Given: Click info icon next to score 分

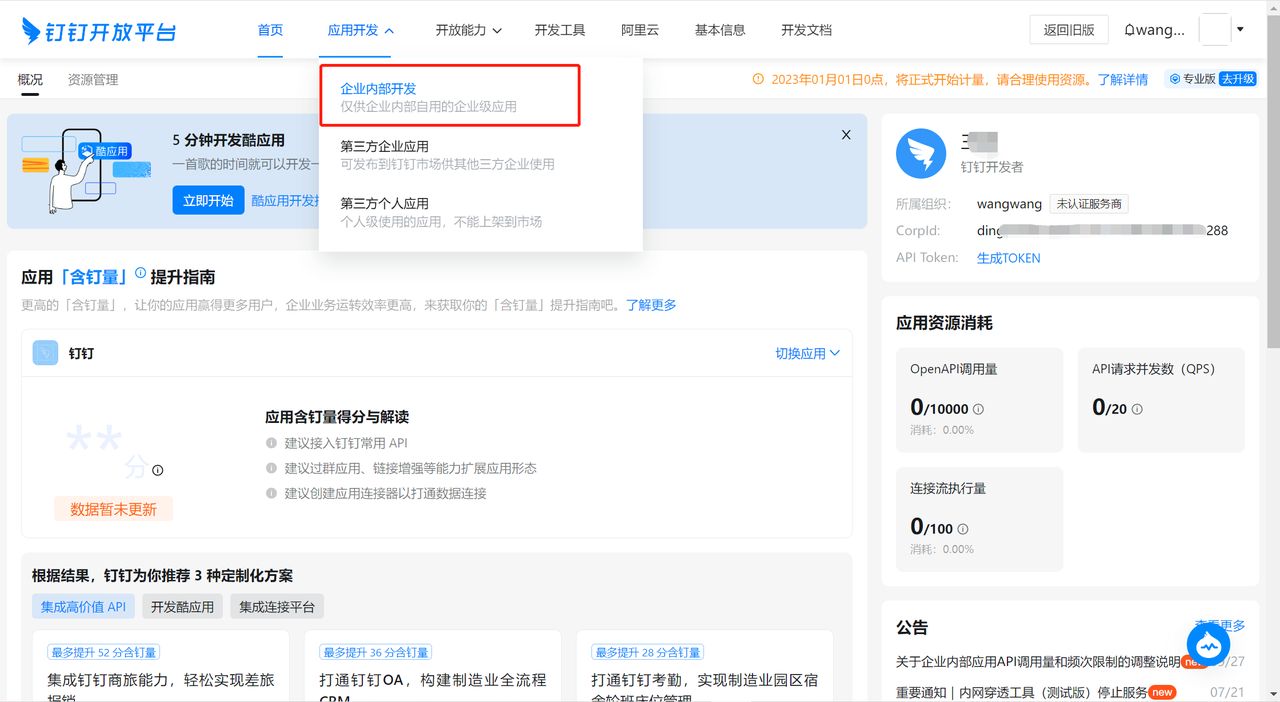Looking at the screenshot, I should (157, 470).
